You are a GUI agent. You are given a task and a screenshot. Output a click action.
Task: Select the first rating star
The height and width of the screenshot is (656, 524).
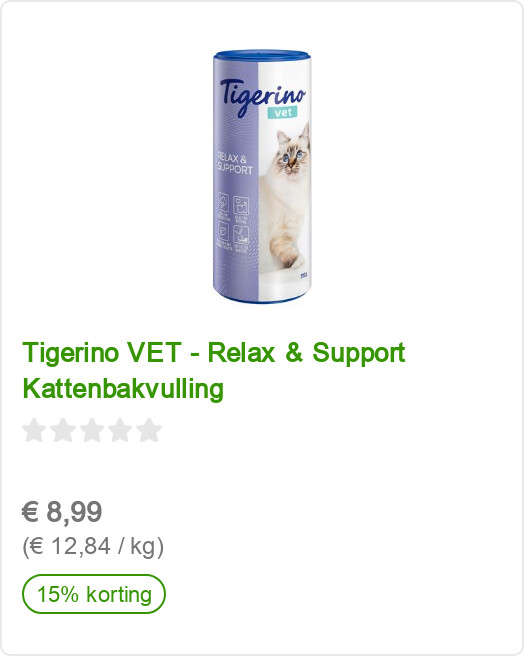pyautogui.click(x=34, y=430)
